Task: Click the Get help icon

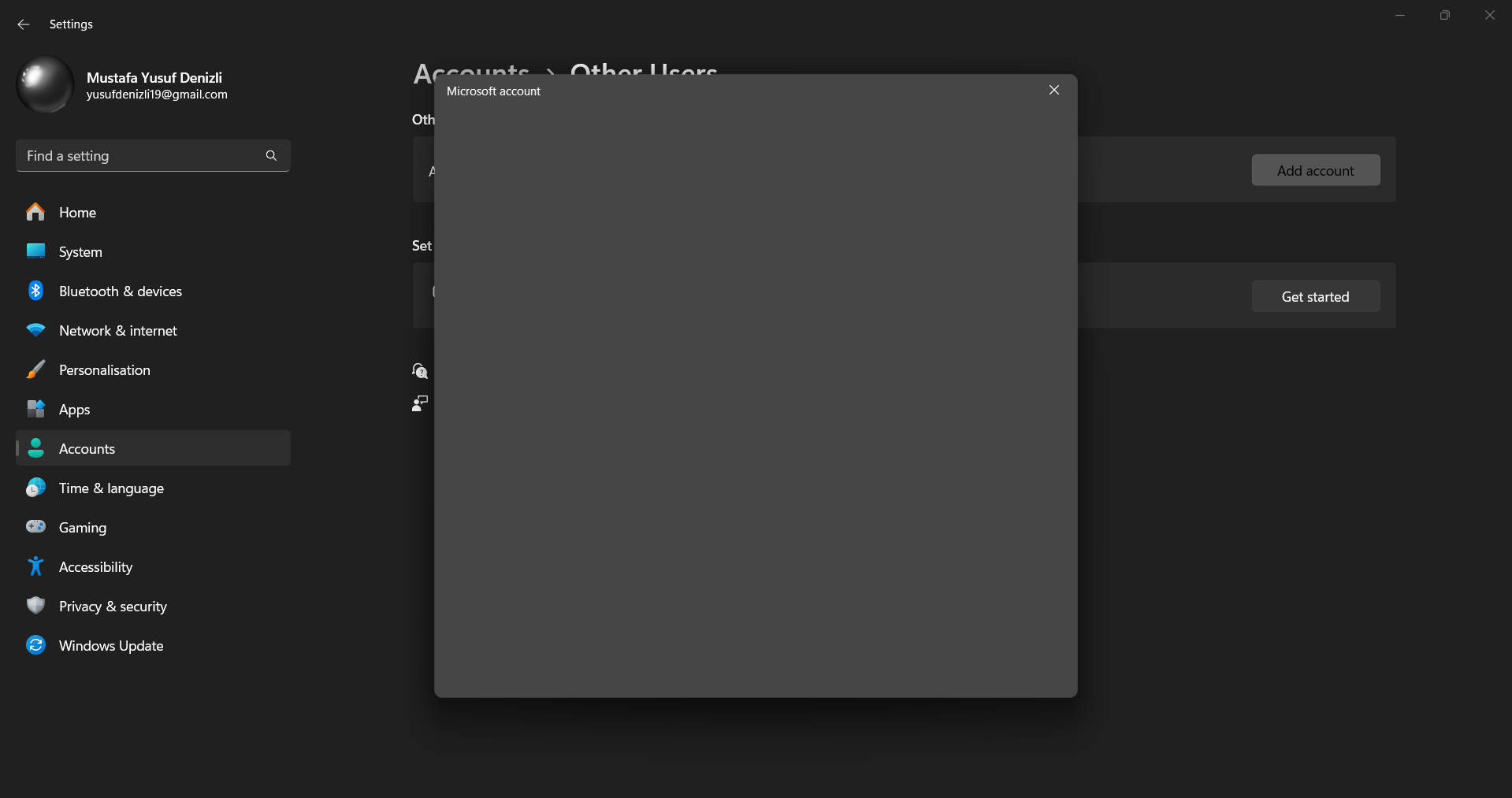Action: point(420,370)
